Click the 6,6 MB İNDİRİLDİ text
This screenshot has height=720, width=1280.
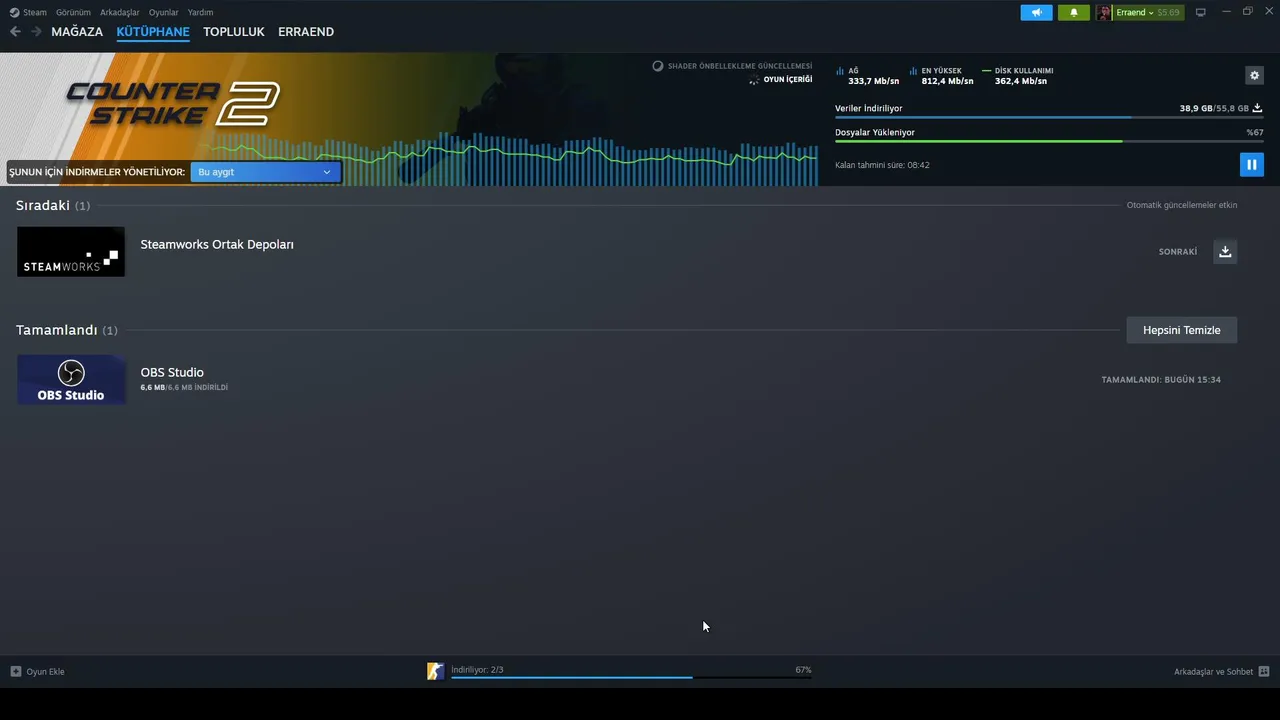184,387
